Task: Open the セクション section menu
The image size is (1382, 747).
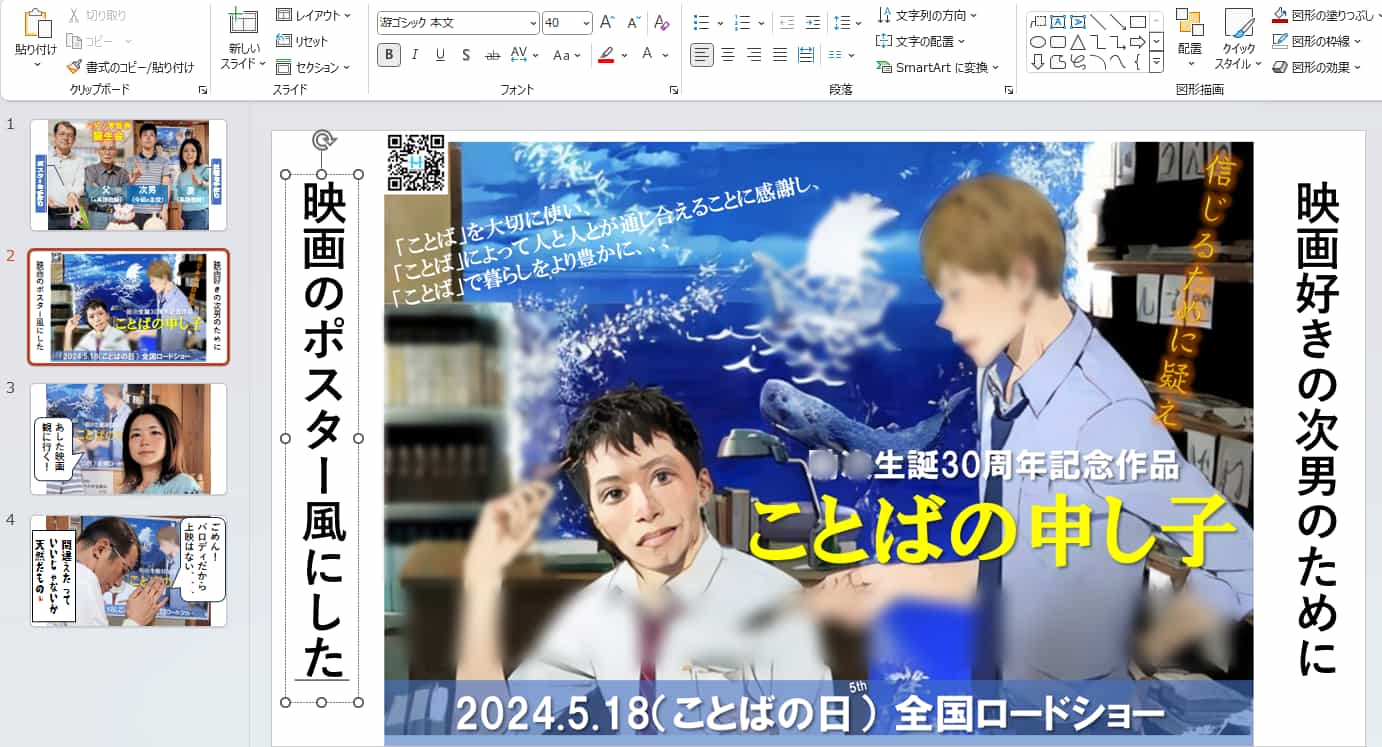Action: [313, 67]
